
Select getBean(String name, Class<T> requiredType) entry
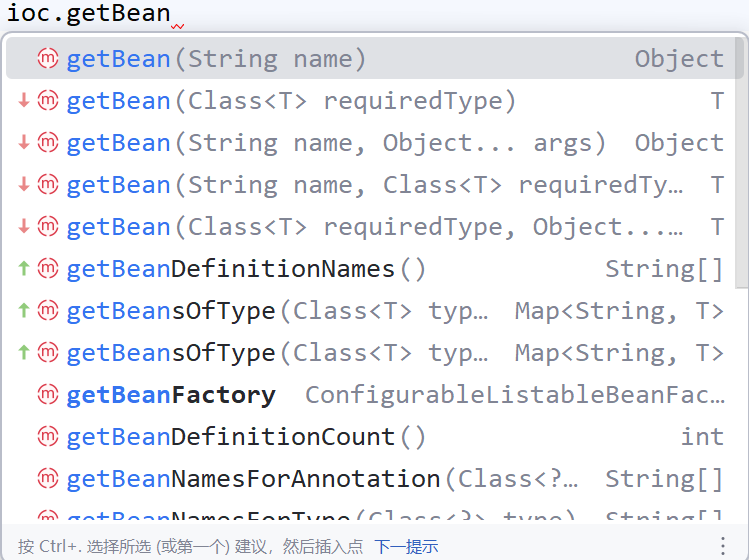(x=371, y=185)
